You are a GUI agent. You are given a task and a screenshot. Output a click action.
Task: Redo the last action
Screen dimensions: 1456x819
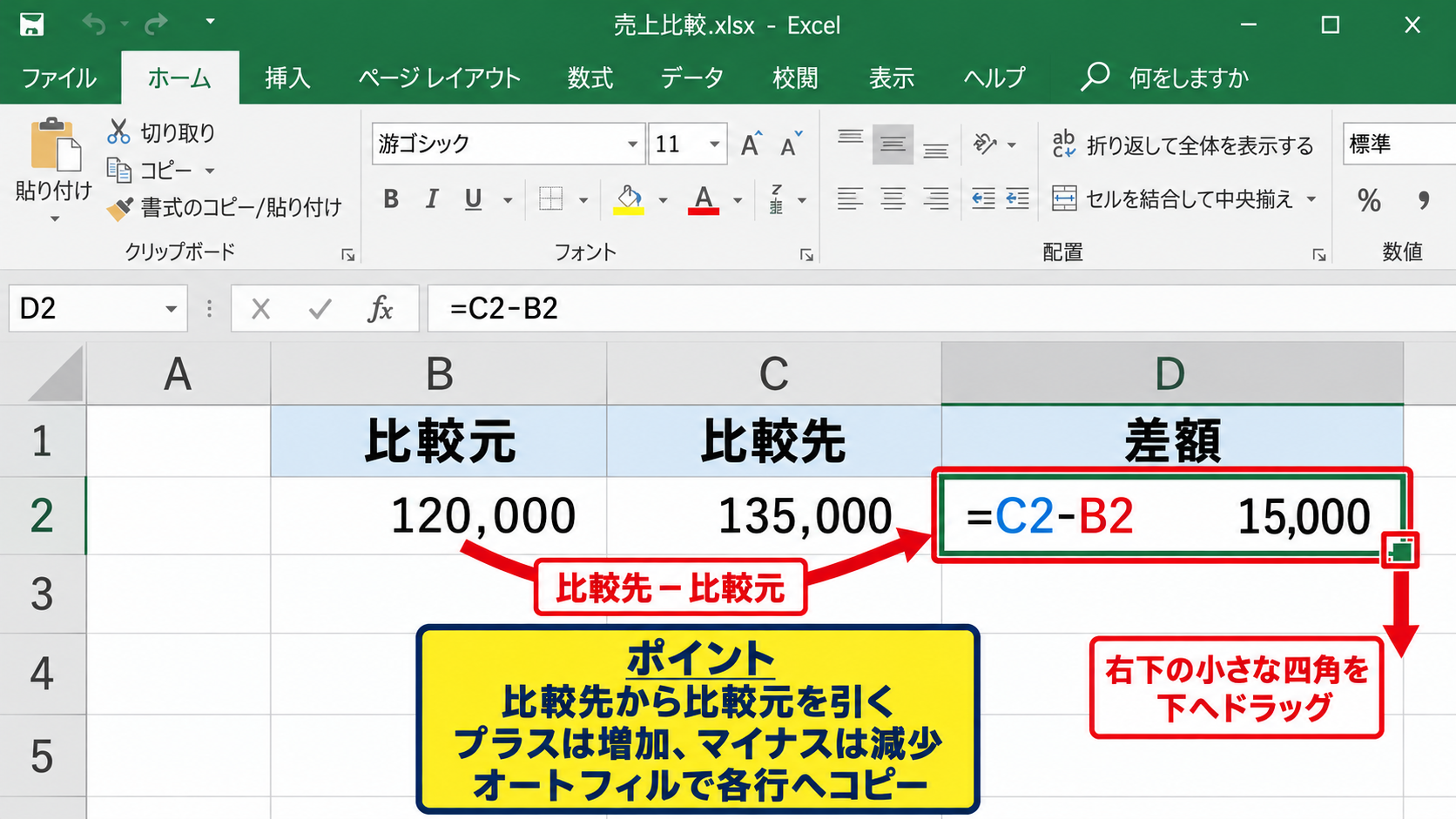coord(156,24)
